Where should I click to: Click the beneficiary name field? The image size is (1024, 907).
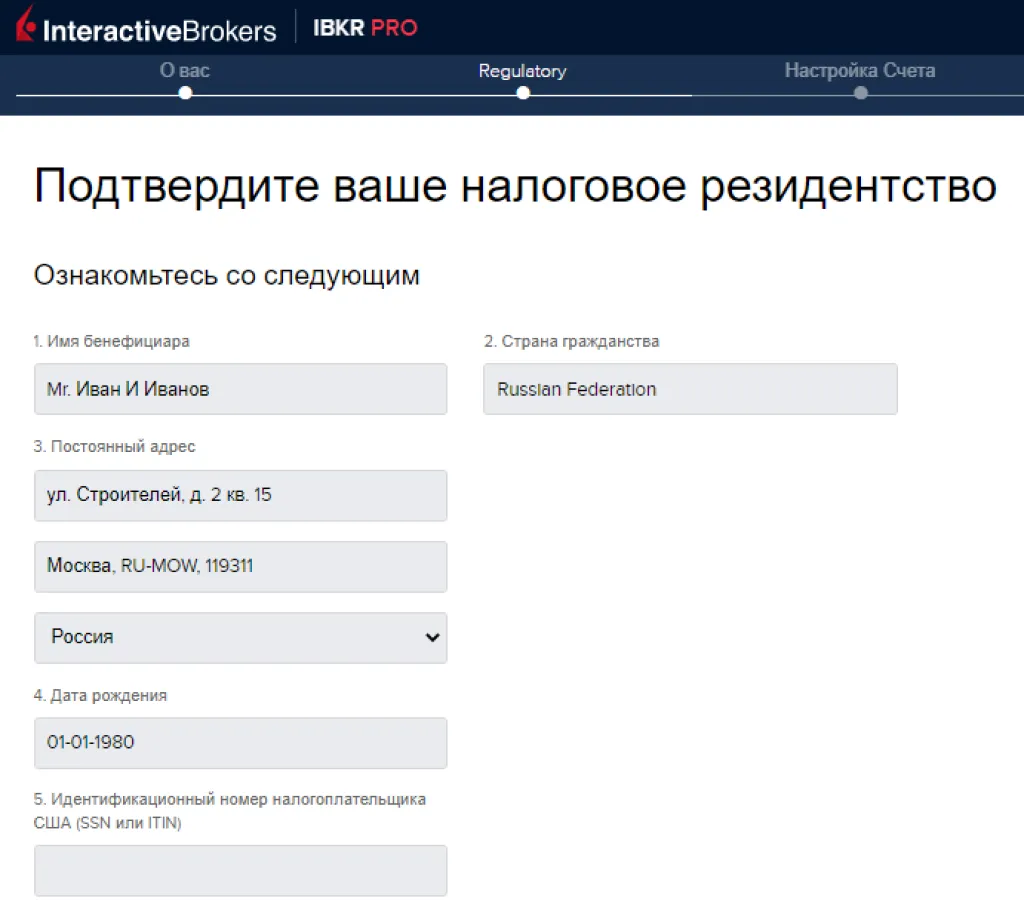240,389
